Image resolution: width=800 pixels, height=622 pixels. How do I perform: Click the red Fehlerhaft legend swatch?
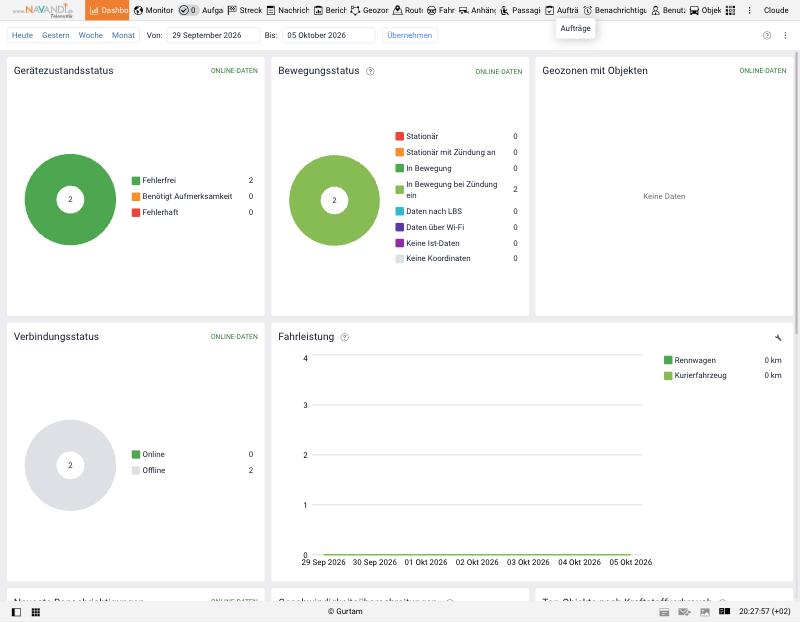[x=136, y=212]
